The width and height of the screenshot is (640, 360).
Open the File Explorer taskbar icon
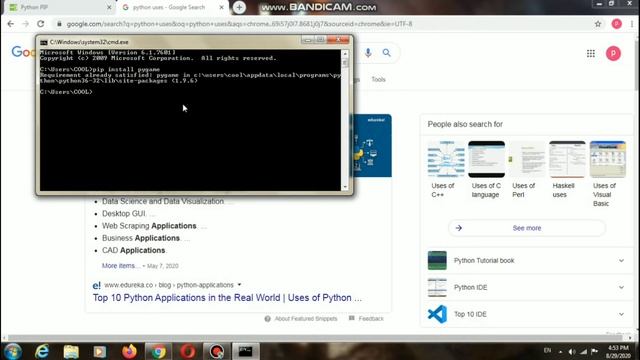(71, 351)
